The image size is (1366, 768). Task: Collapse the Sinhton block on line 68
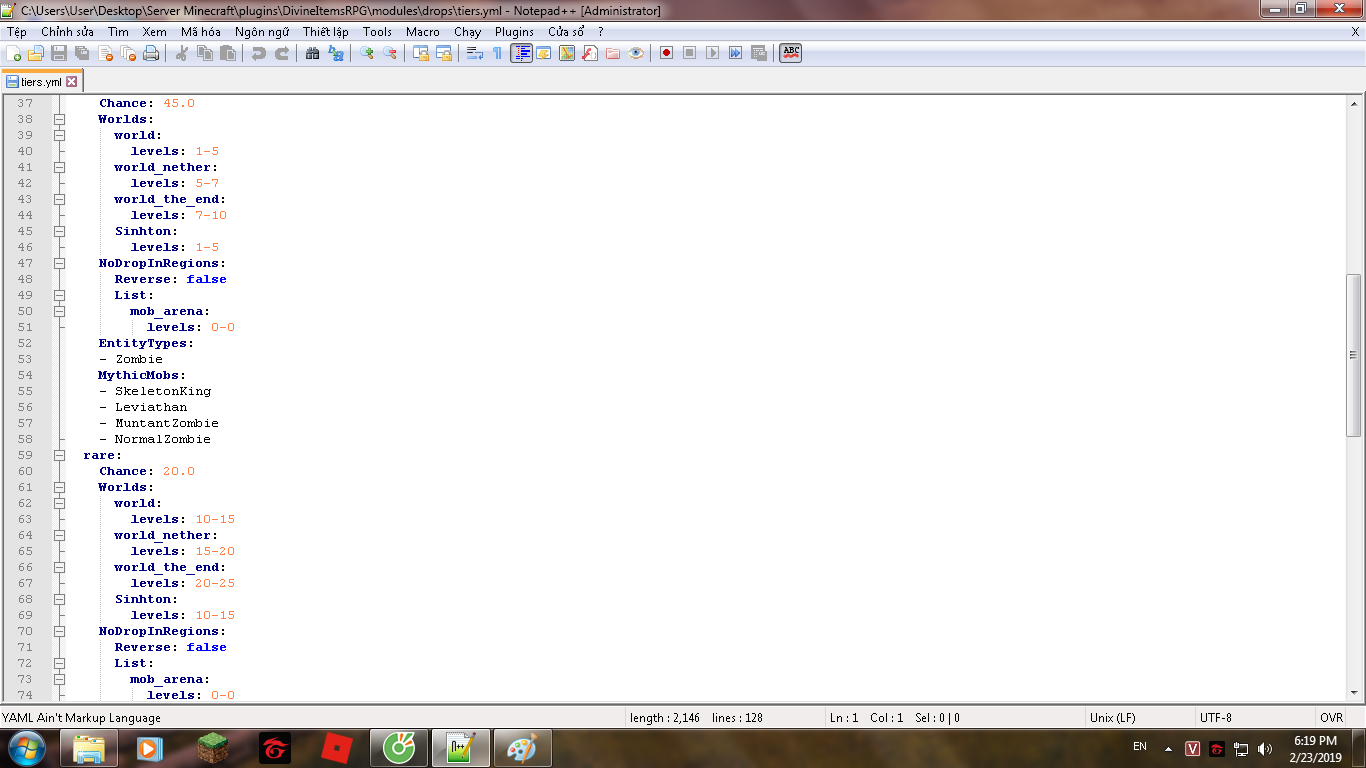tap(59, 599)
